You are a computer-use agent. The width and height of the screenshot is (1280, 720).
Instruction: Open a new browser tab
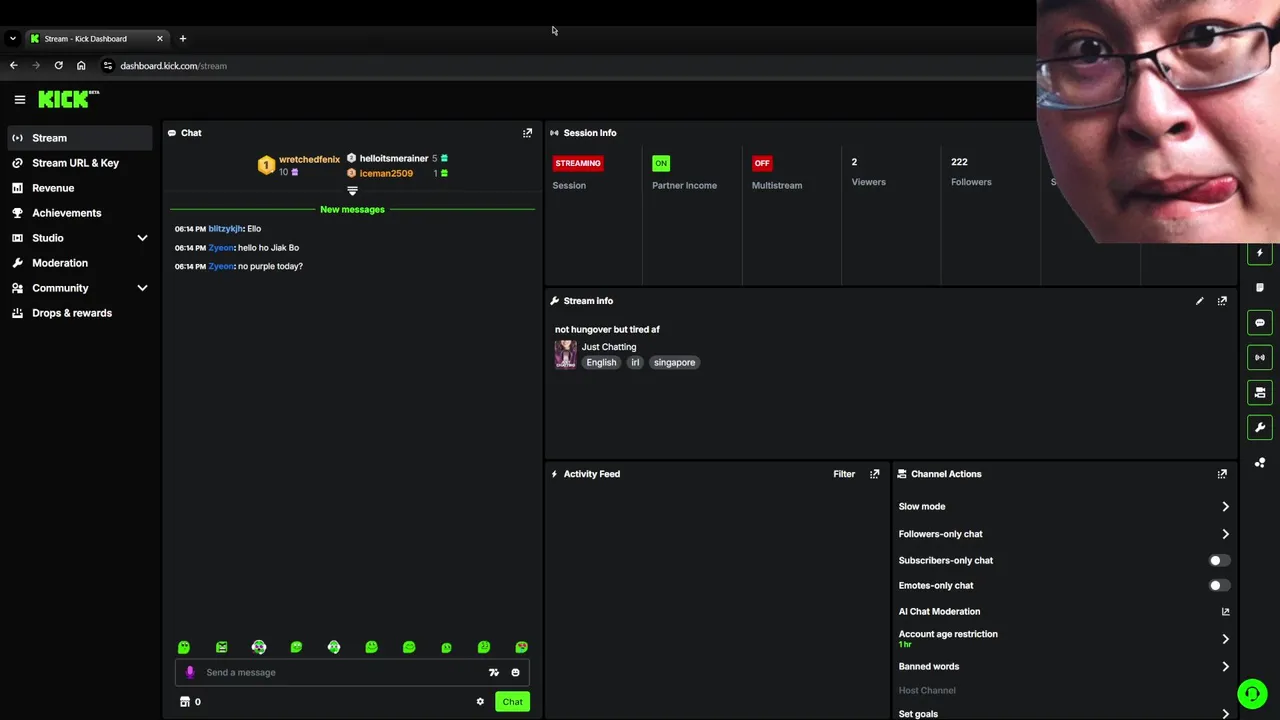coord(182,39)
